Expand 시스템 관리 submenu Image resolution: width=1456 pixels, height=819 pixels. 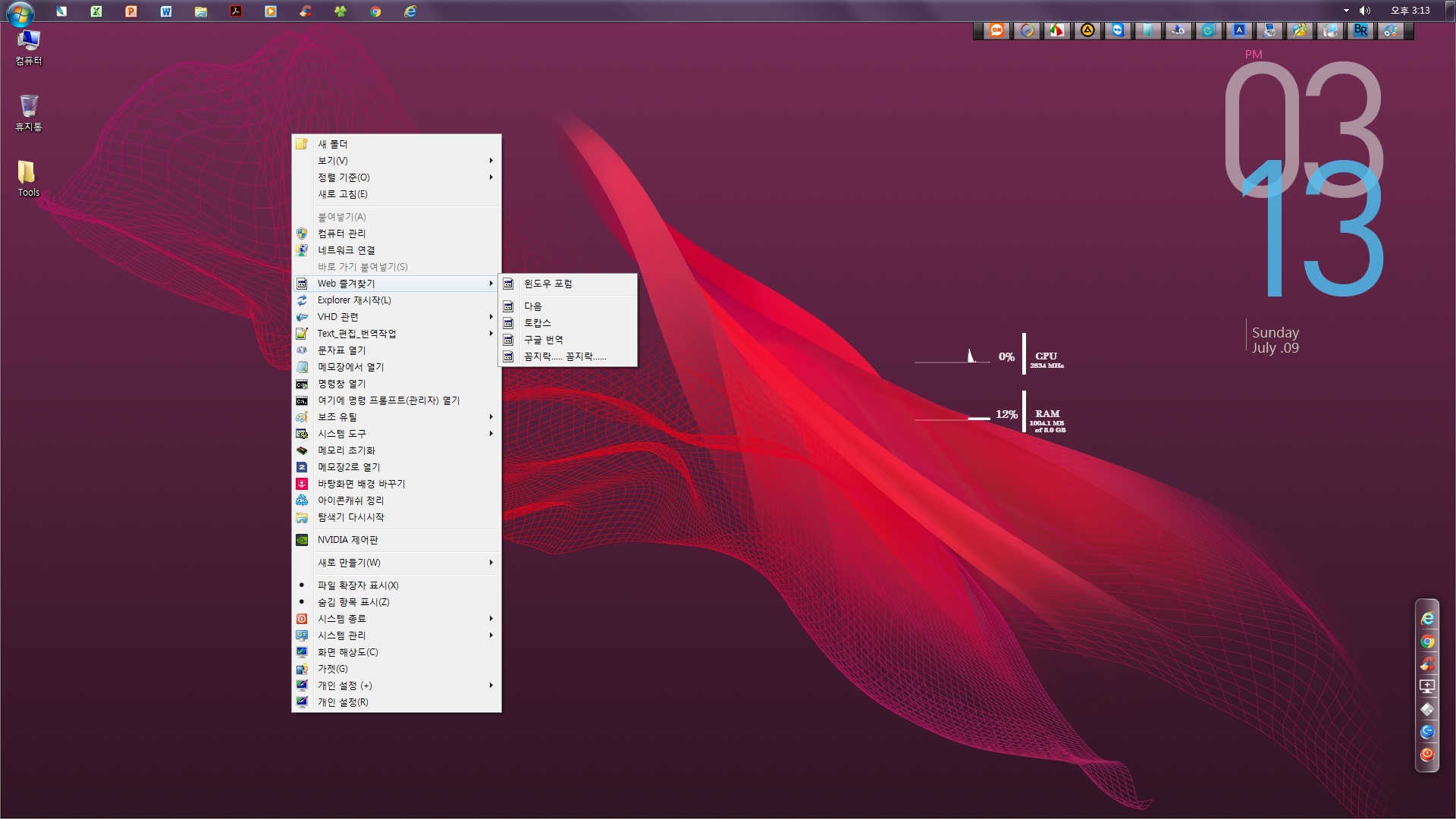coord(397,635)
